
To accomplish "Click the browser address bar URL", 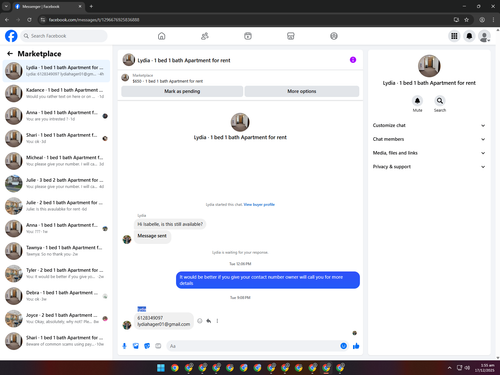I will coord(94,20).
